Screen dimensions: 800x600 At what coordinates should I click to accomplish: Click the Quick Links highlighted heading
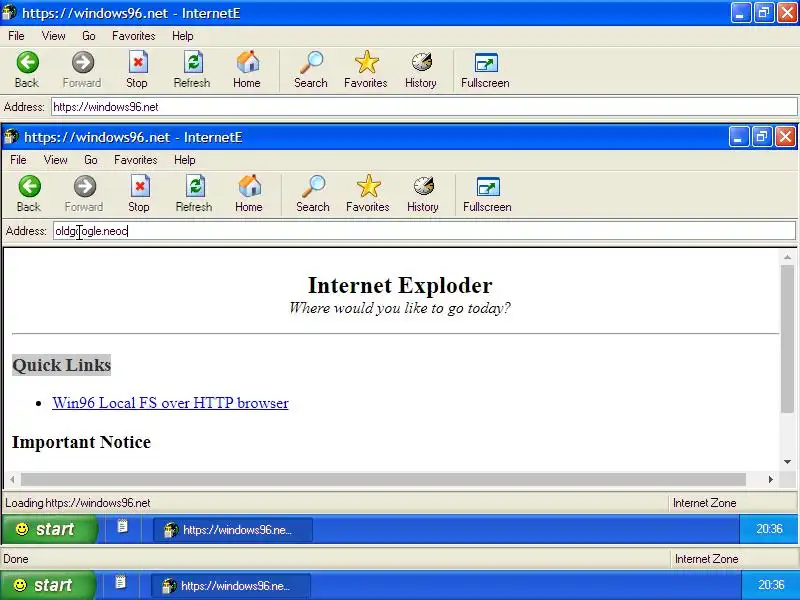point(62,365)
